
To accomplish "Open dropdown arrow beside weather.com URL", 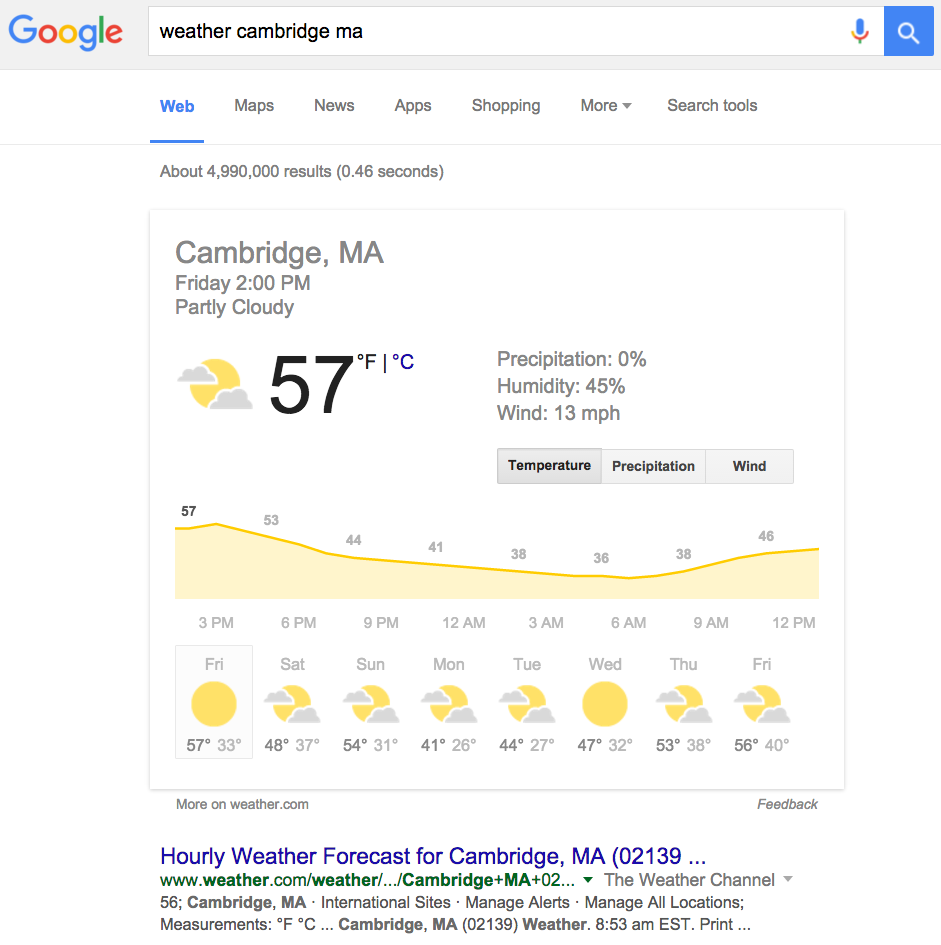I will click(588, 880).
